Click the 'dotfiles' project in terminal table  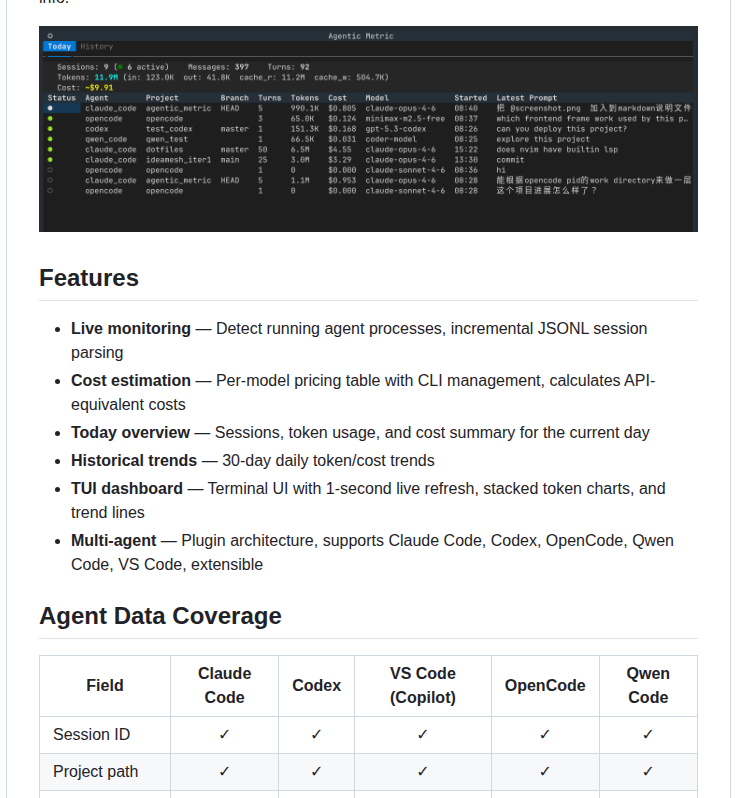click(x=164, y=150)
